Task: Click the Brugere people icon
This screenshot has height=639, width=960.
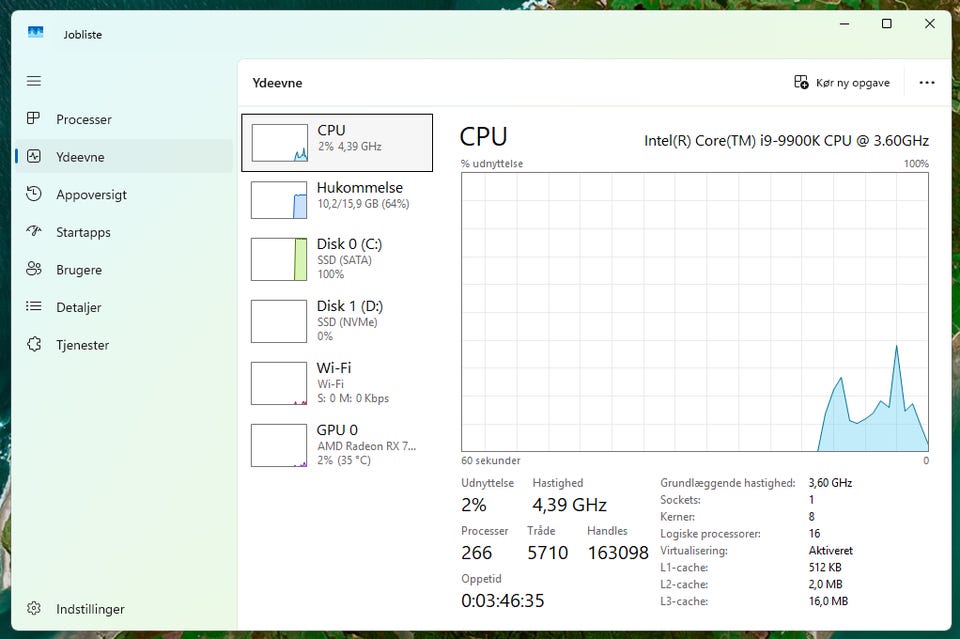Action: coord(34,269)
